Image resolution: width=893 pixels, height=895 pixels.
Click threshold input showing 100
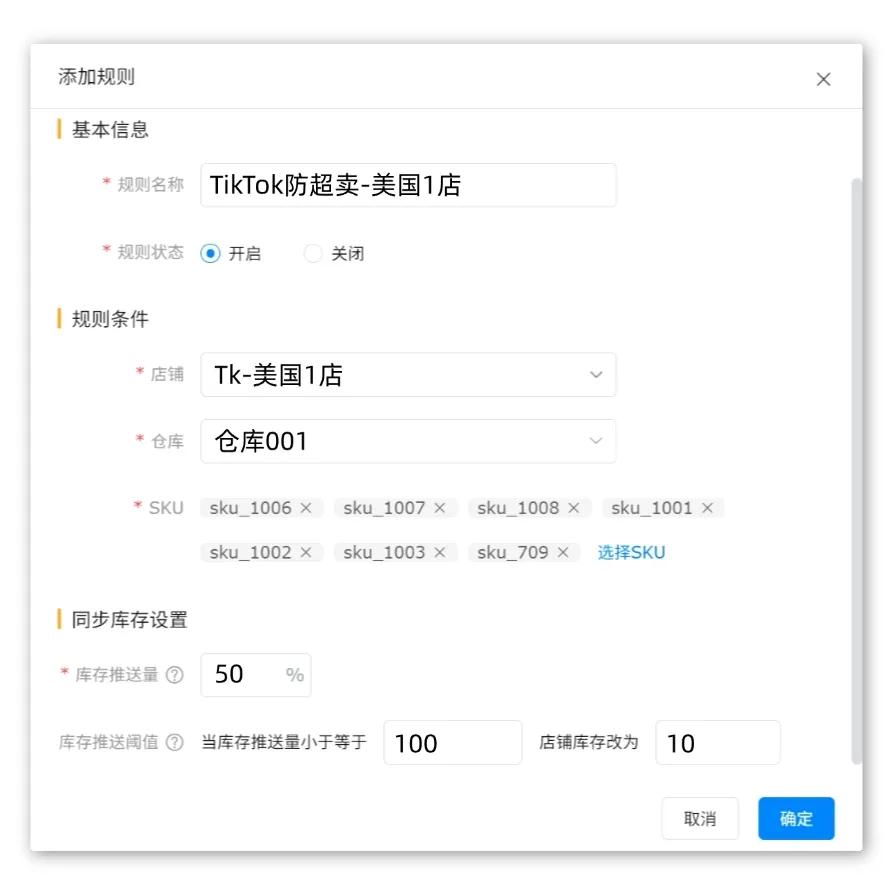click(452, 743)
